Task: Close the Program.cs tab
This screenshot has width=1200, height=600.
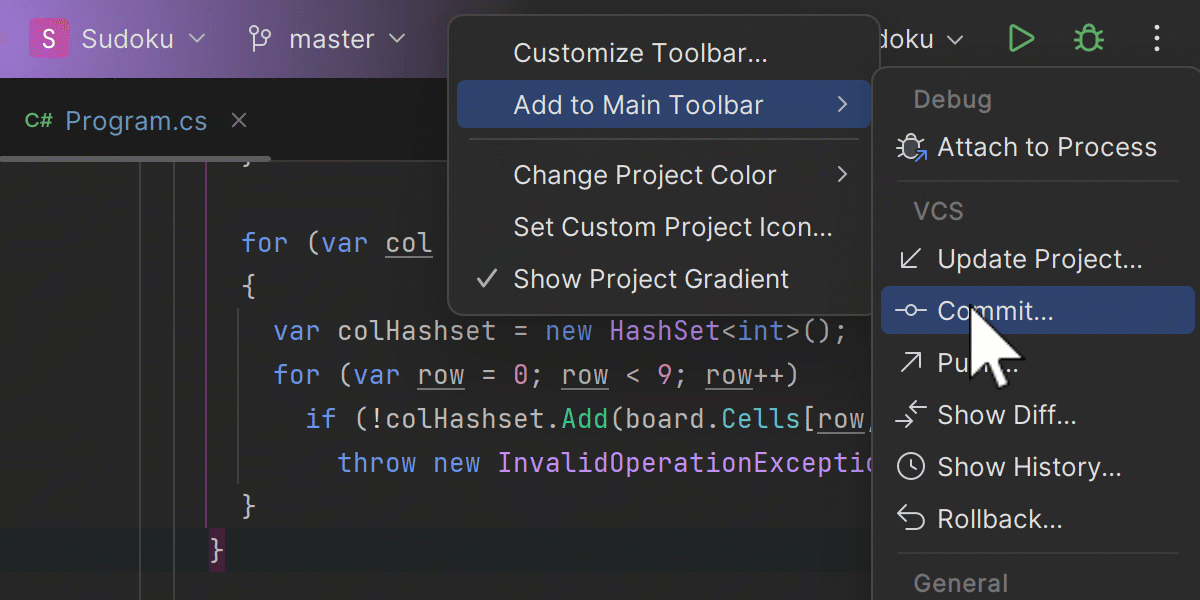Action: [239, 121]
